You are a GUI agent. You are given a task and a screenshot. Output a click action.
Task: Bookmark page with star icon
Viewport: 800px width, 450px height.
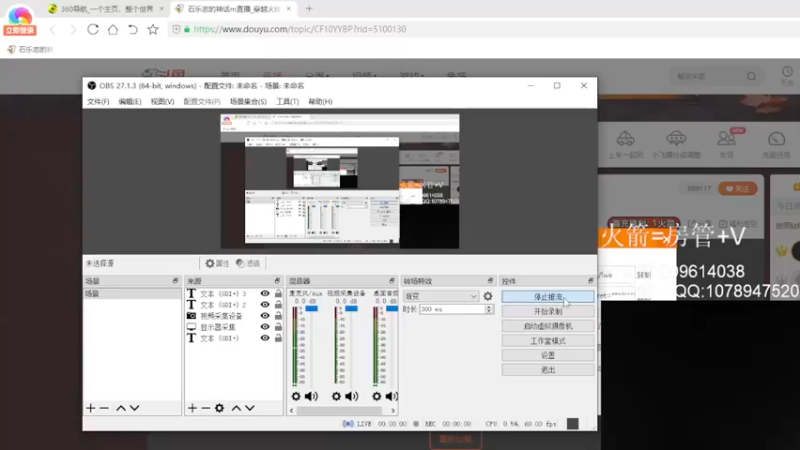[x=153, y=29]
